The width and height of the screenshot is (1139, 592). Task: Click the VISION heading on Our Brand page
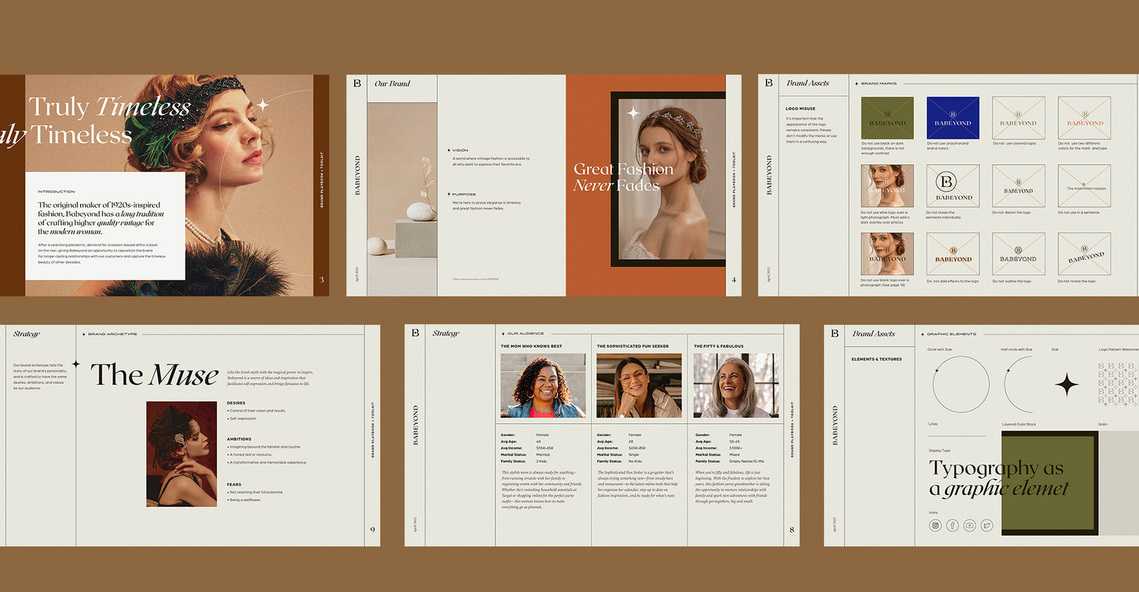pyautogui.click(x=461, y=150)
